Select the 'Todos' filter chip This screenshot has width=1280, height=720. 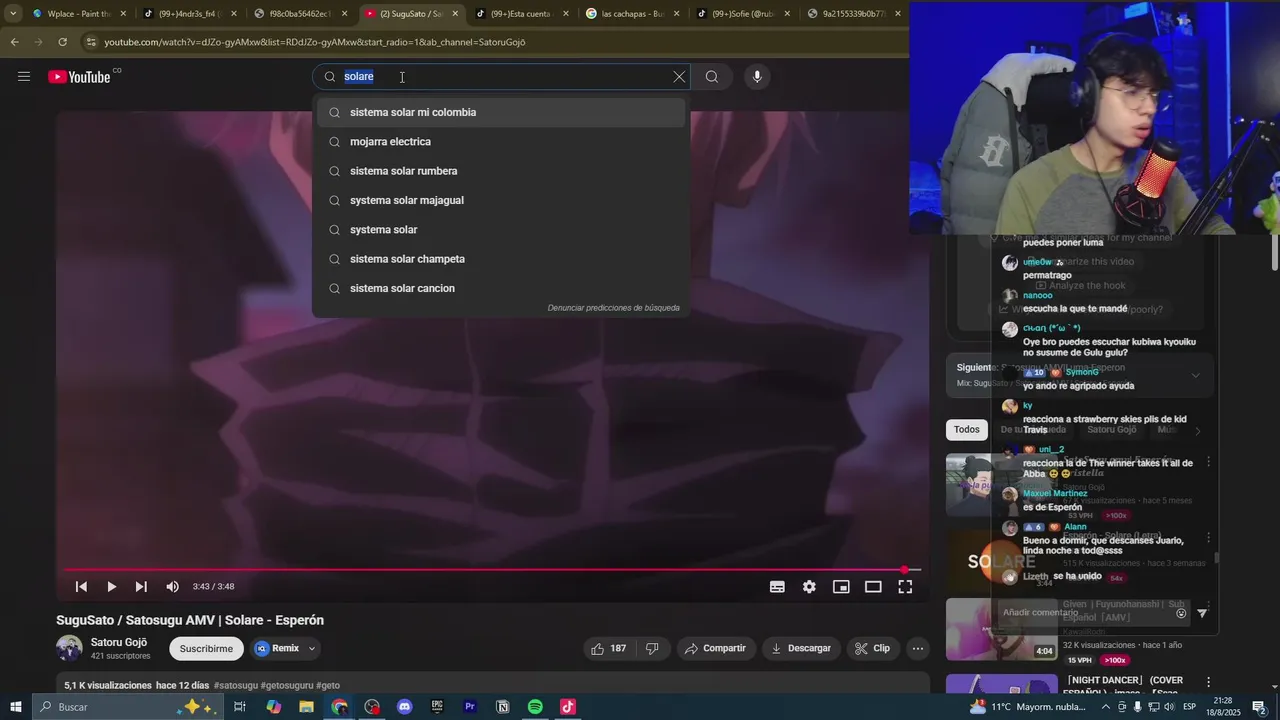[967, 430]
